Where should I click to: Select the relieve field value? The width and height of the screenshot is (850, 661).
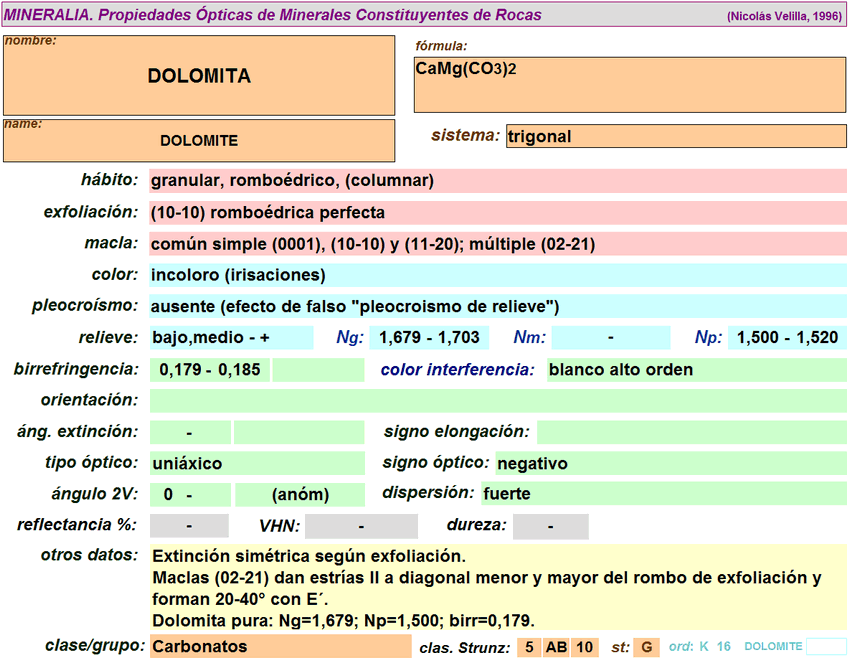click(231, 338)
